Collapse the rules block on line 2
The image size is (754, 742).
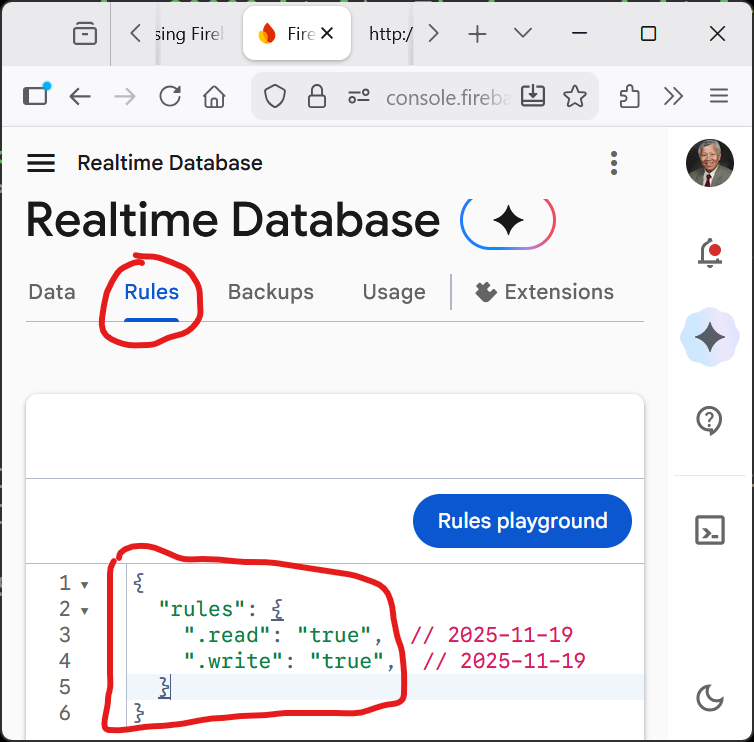pyautogui.click(x=85, y=610)
